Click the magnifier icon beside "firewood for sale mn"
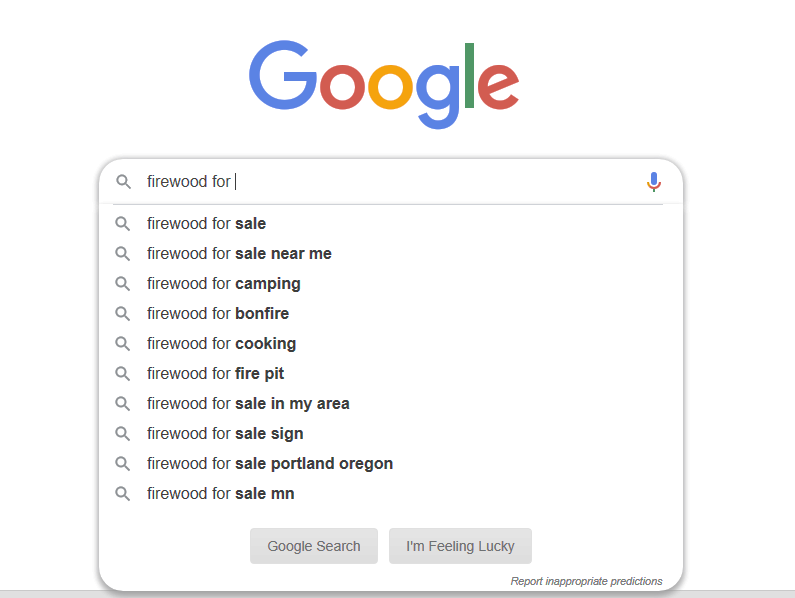Viewport: 795px width, 598px height. 123,494
